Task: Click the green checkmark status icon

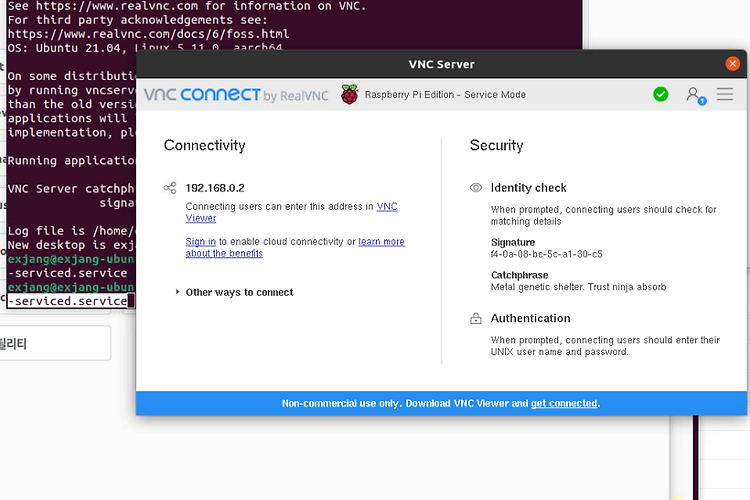Action: coord(661,94)
